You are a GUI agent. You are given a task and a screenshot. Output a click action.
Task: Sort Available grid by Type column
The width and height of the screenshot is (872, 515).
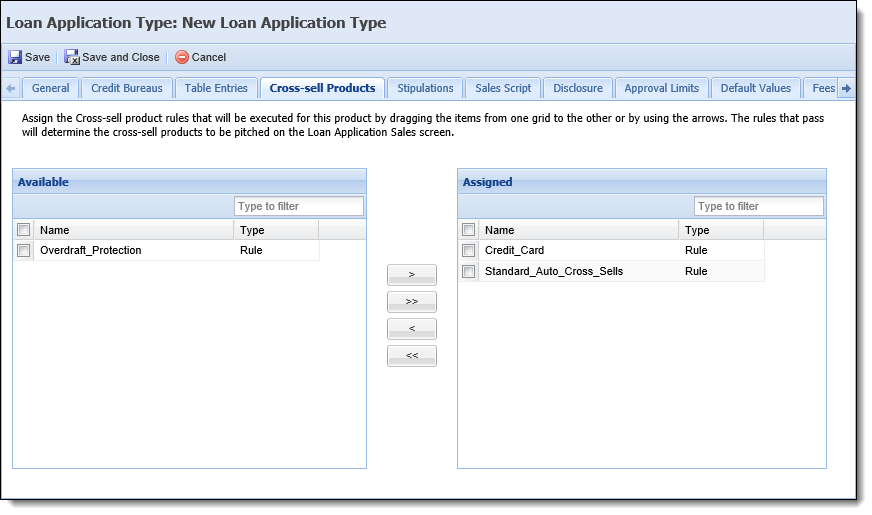coord(276,230)
